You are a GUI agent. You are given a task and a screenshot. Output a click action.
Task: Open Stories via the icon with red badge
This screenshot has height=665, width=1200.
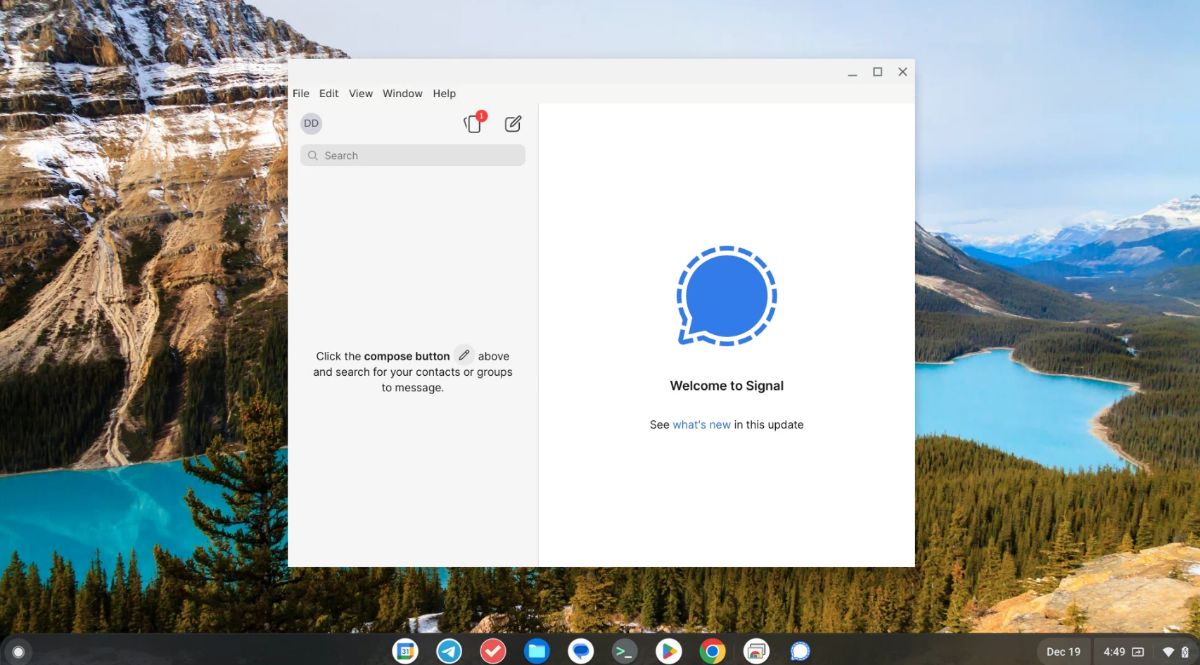472,123
